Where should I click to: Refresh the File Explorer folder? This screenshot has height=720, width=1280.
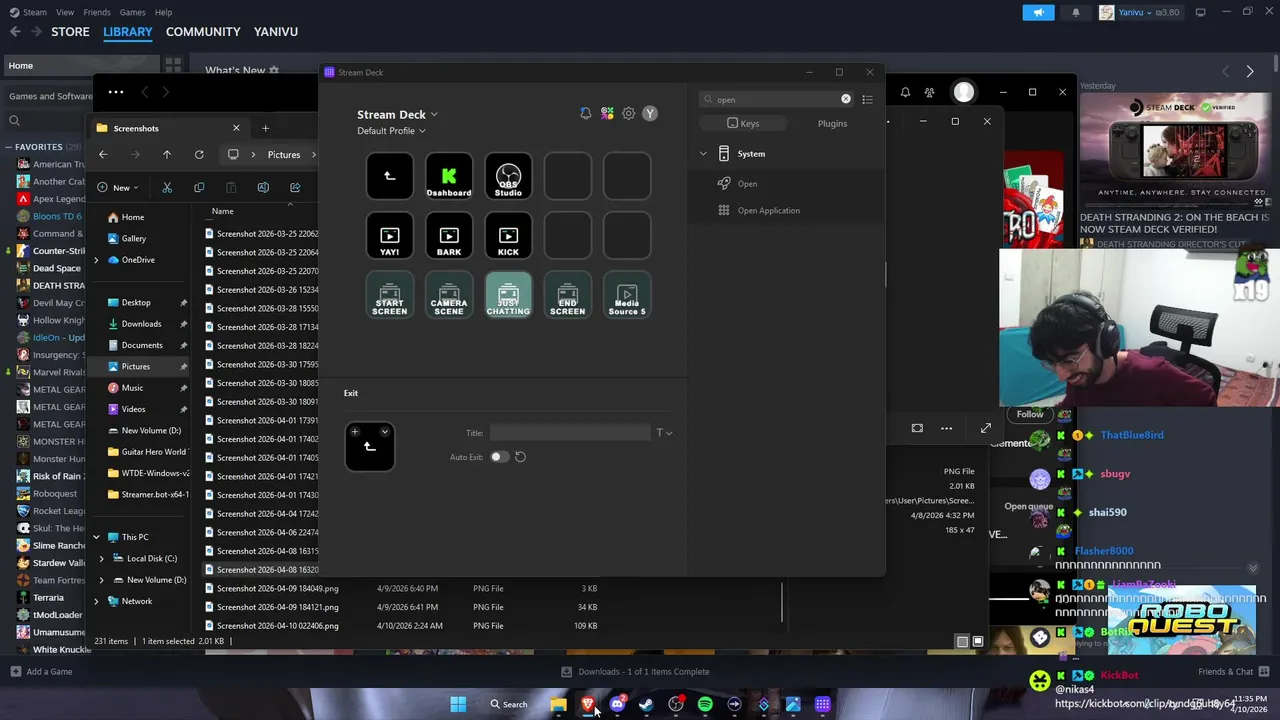[x=199, y=155]
